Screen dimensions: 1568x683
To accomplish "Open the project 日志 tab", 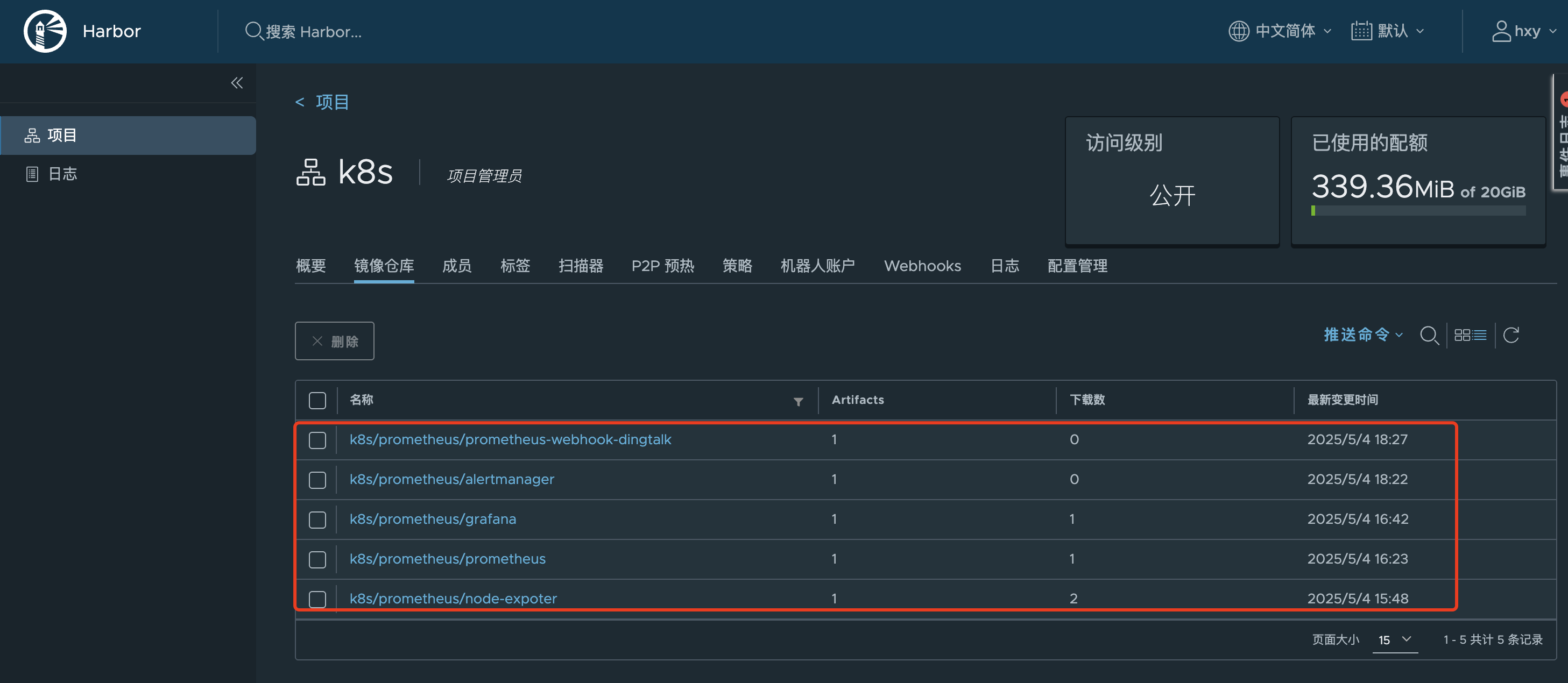I will click(x=1004, y=266).
